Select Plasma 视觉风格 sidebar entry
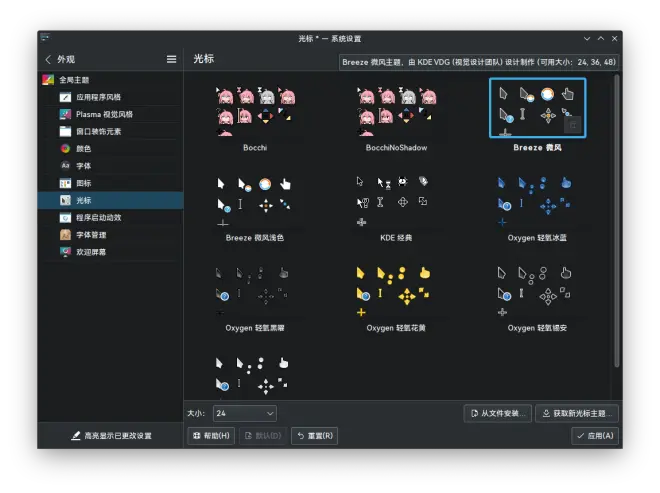The image size is (660, 493). click(x=104, y=114)
